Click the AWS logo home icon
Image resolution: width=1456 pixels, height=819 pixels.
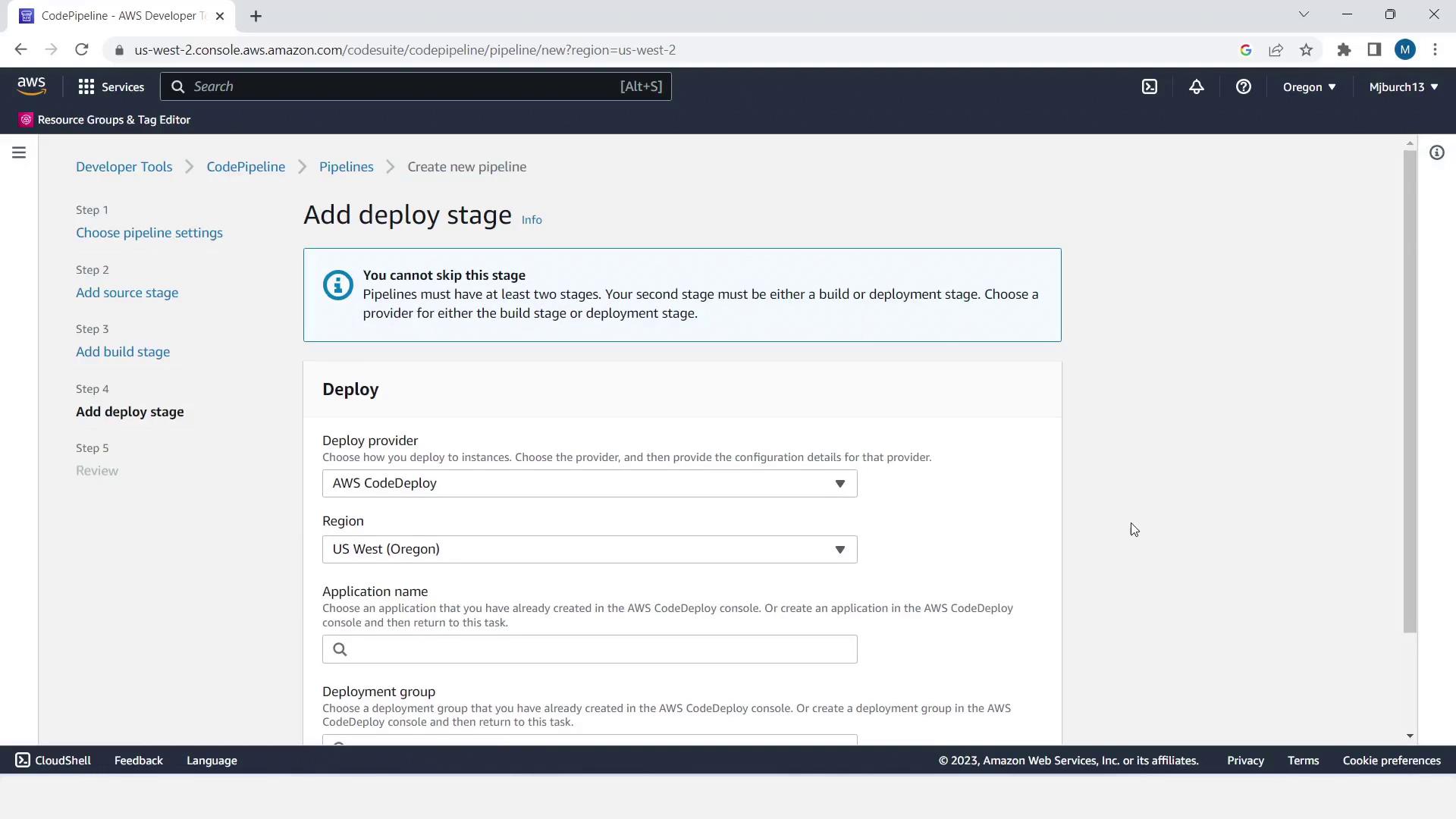click(31, 86)
